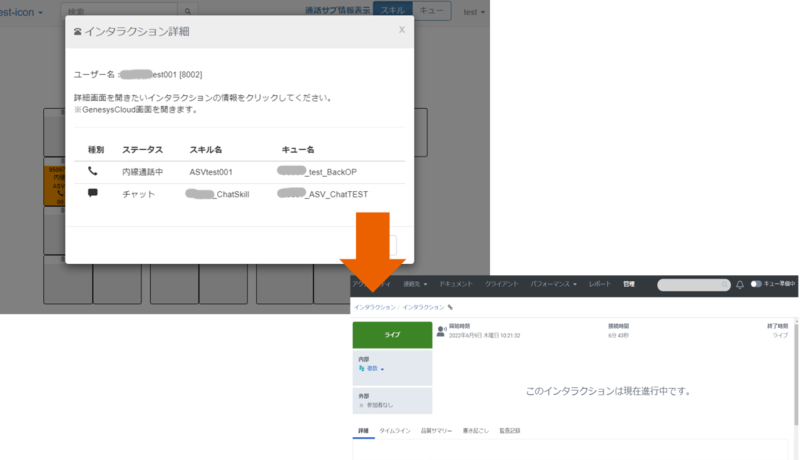Click the ASVtest001 skill name cell
800x460 pixels.
(211, 172)
